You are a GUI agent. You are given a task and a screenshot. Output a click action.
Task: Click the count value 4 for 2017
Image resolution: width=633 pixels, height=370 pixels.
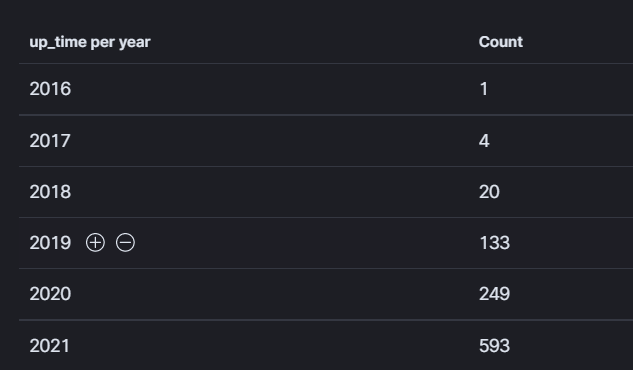click(484, 141)
